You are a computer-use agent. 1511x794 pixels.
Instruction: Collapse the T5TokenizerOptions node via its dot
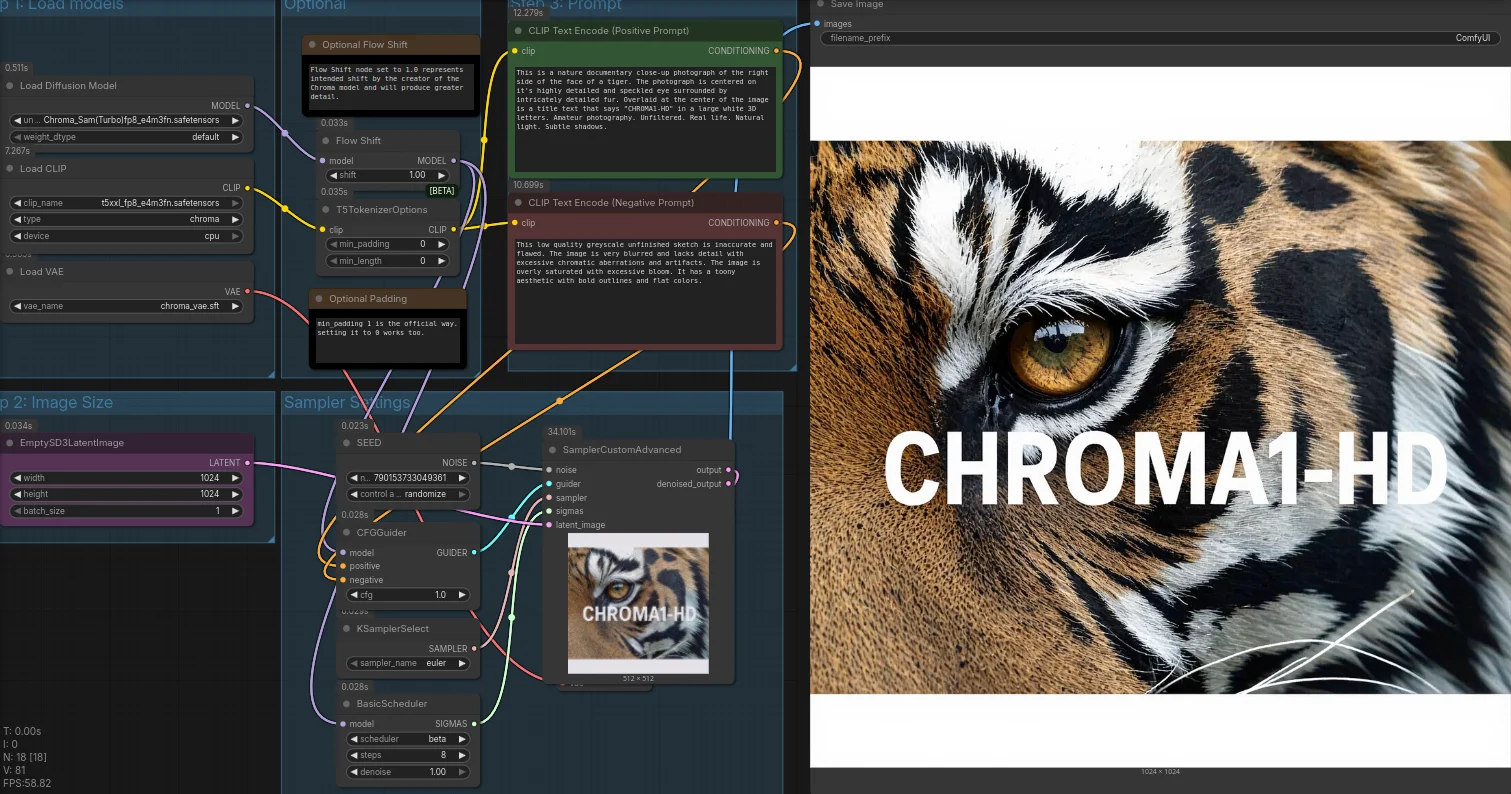326,210
